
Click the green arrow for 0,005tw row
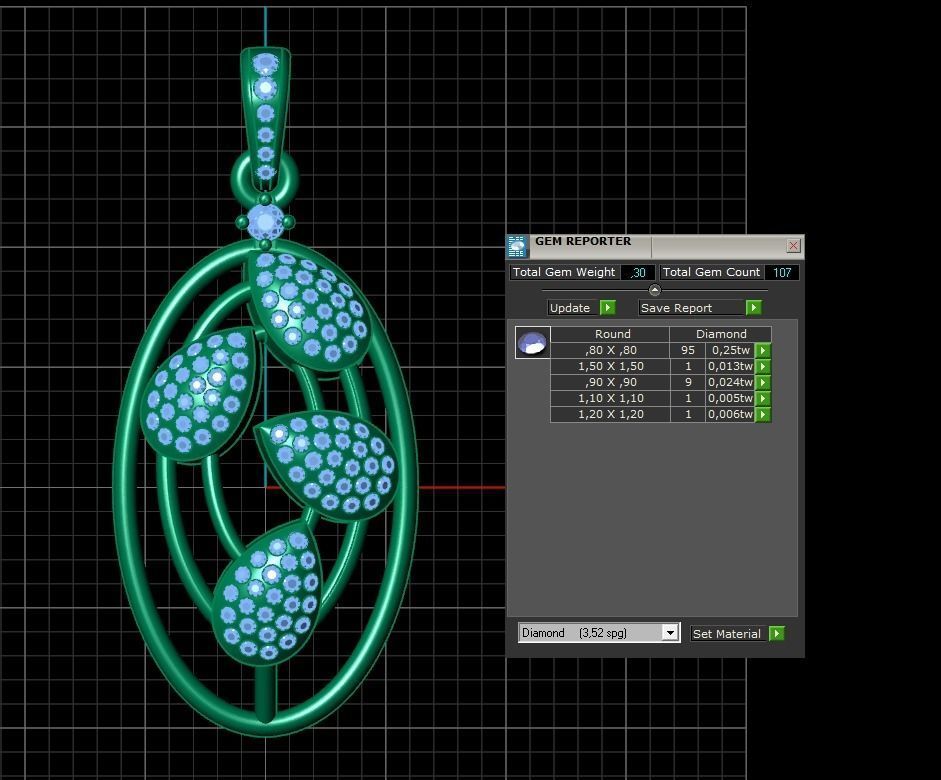pos(762,398)
